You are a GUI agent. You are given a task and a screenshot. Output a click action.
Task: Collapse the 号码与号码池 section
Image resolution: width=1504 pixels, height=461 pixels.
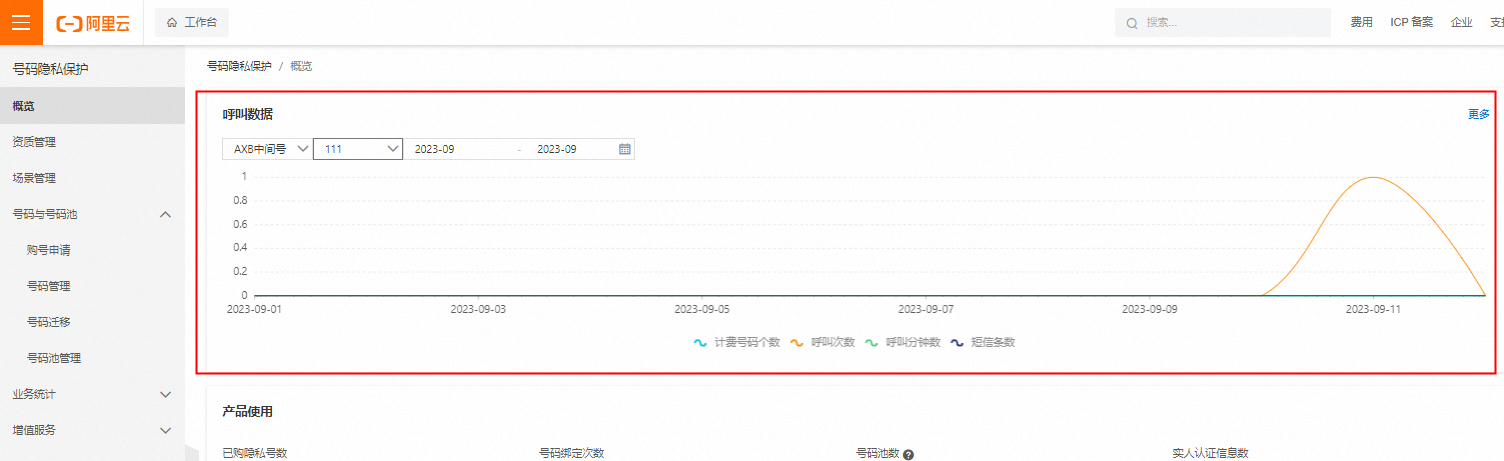click(x=92, y=214)
